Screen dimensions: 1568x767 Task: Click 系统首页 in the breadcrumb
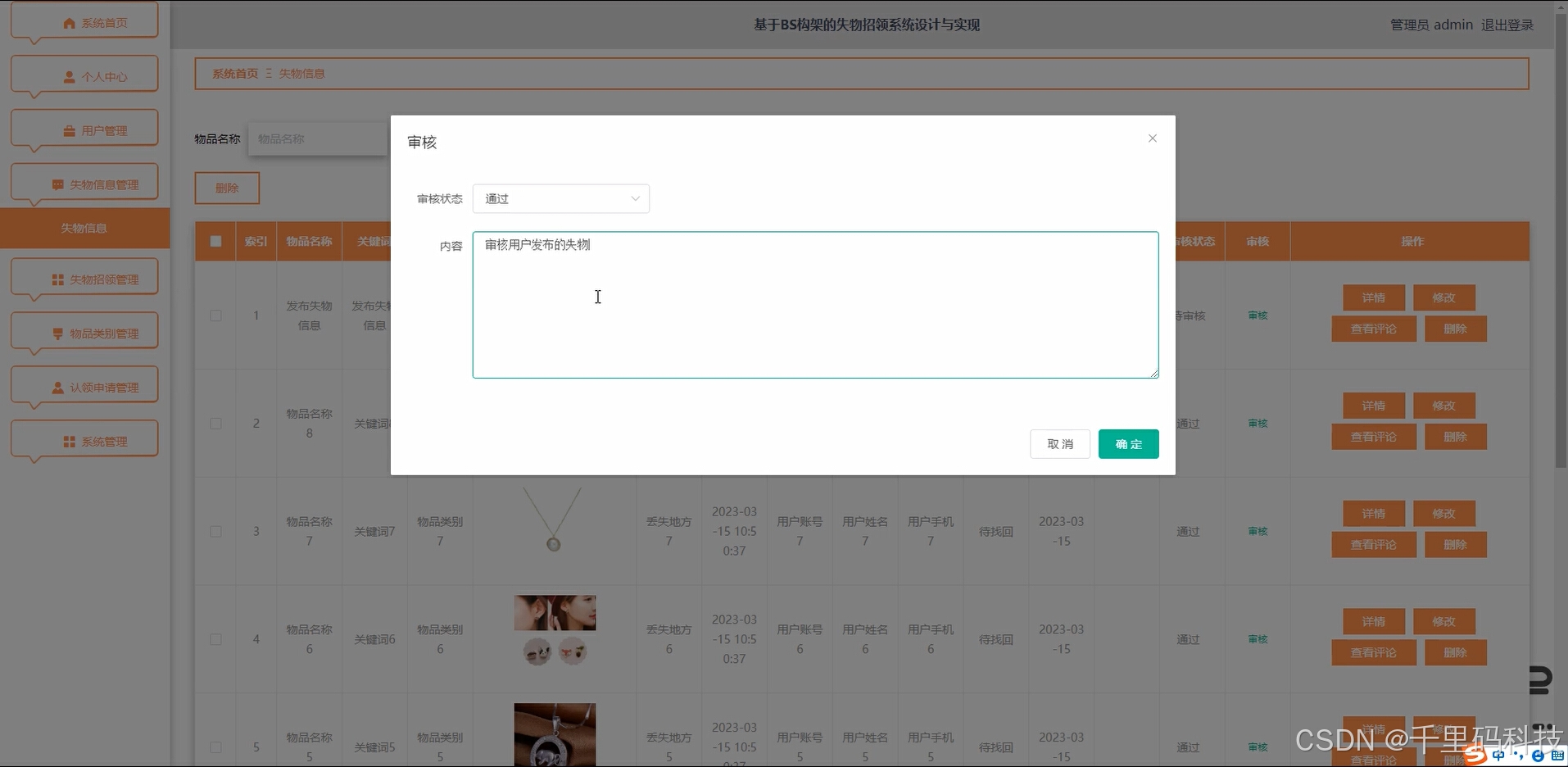235,74
